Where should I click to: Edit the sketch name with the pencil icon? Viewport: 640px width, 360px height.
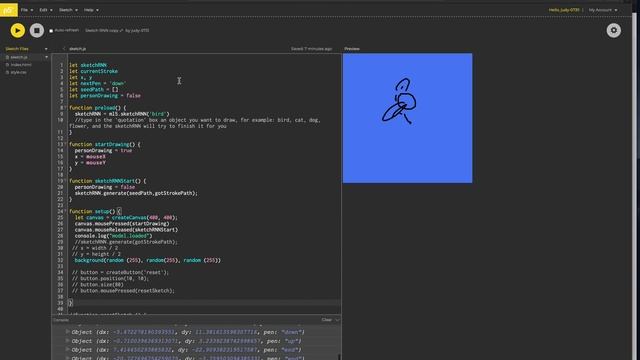[x=121, y=31]
